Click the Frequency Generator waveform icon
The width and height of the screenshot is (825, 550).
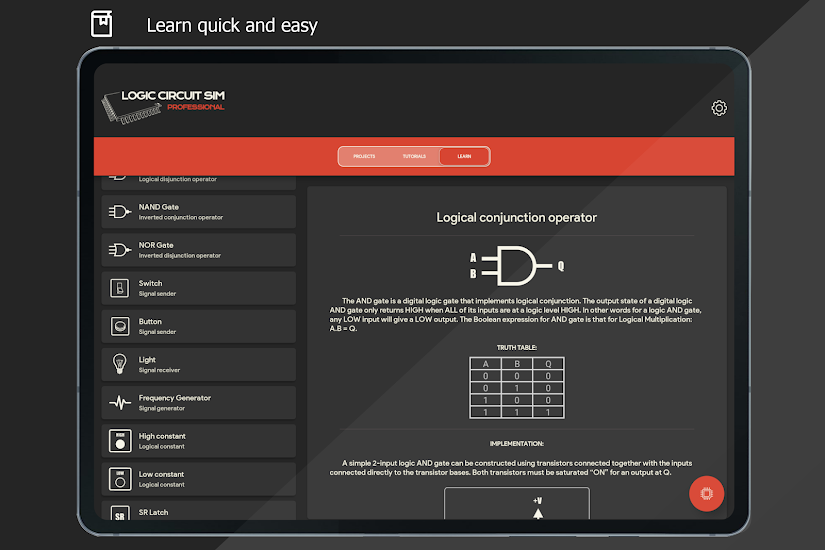(x=119, y=403)
